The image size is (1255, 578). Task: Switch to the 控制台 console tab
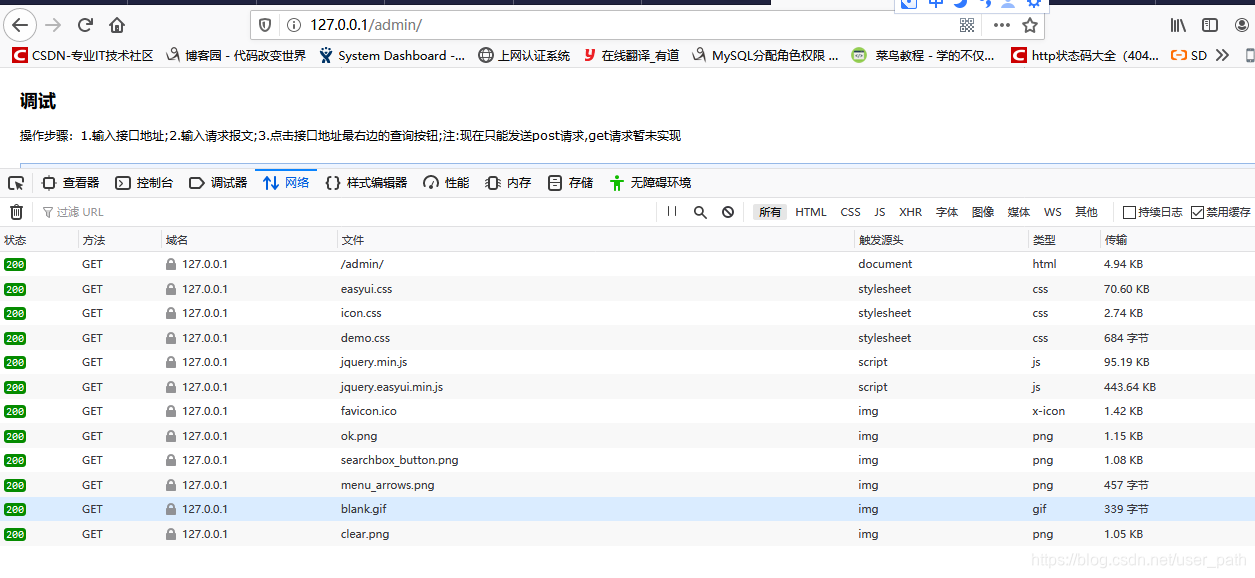pos(144,183)
